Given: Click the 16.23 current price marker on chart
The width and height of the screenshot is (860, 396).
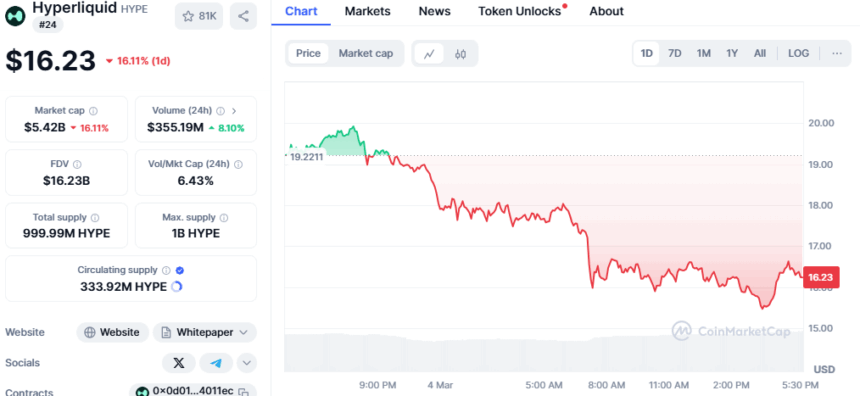Looking at the screenshot, I should [x=821, y=278].
